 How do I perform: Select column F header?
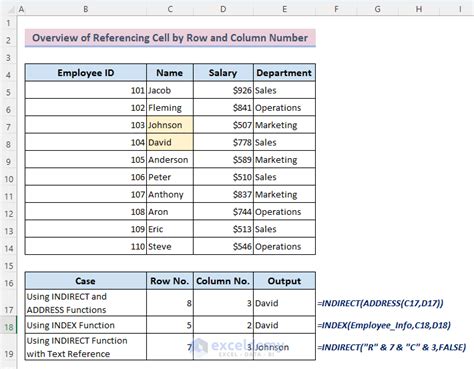336,9
